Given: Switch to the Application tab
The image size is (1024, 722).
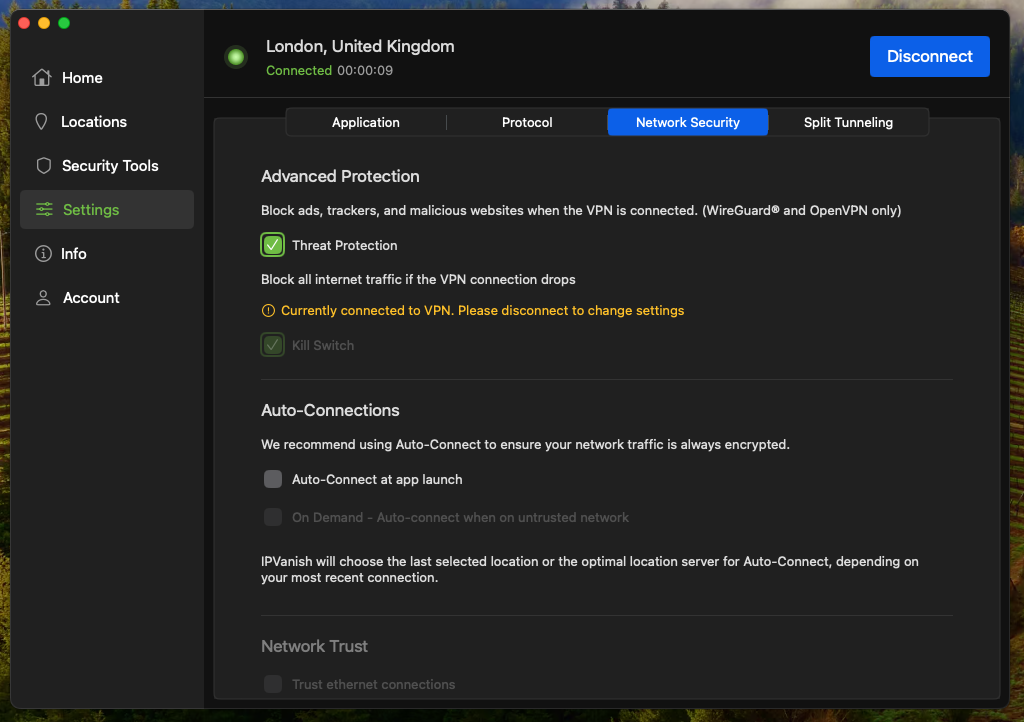Looking at the screenshot, I should (366, 122).
